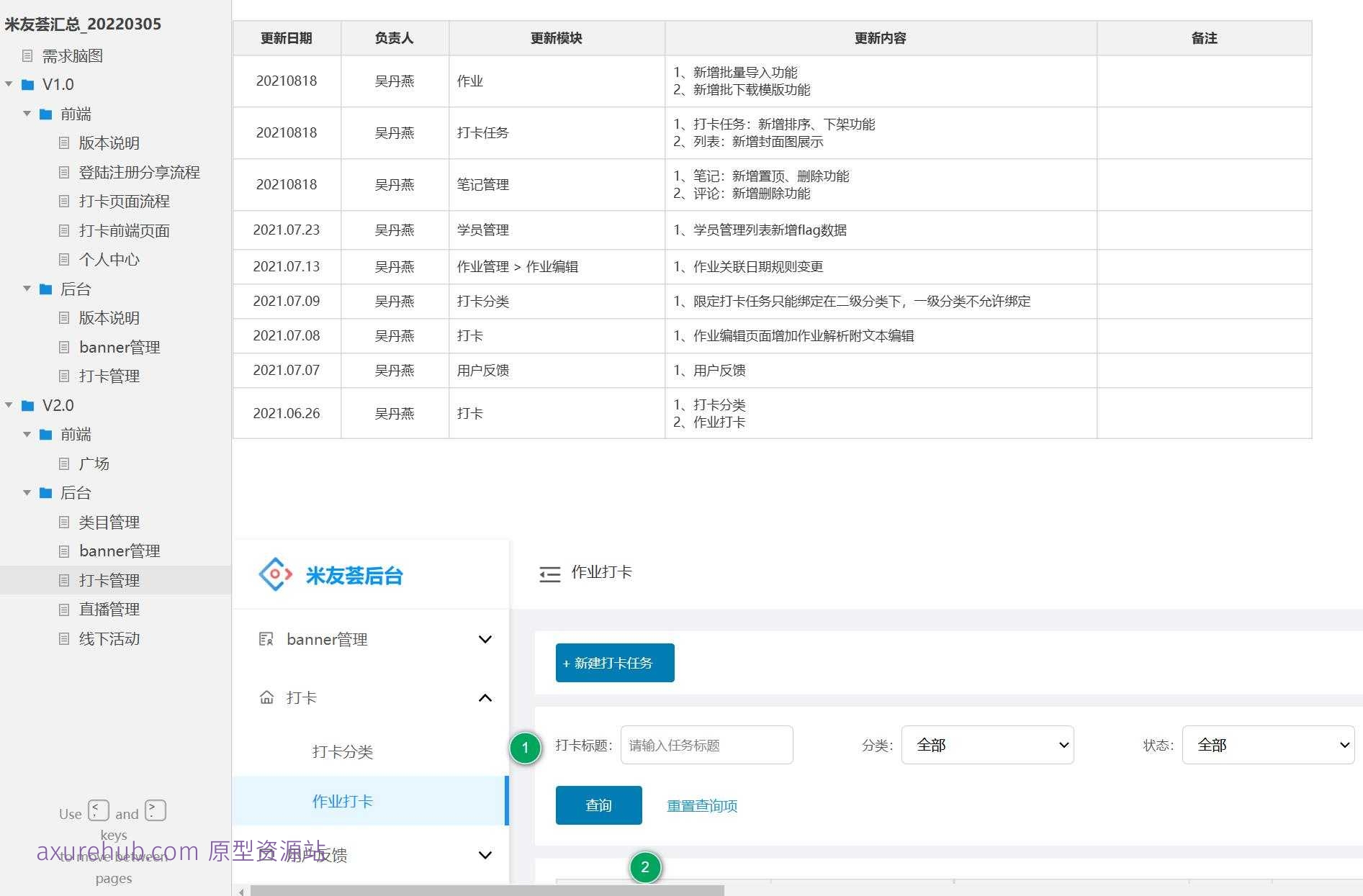Click the 新建打卡任务 button

tap(613, 662)
